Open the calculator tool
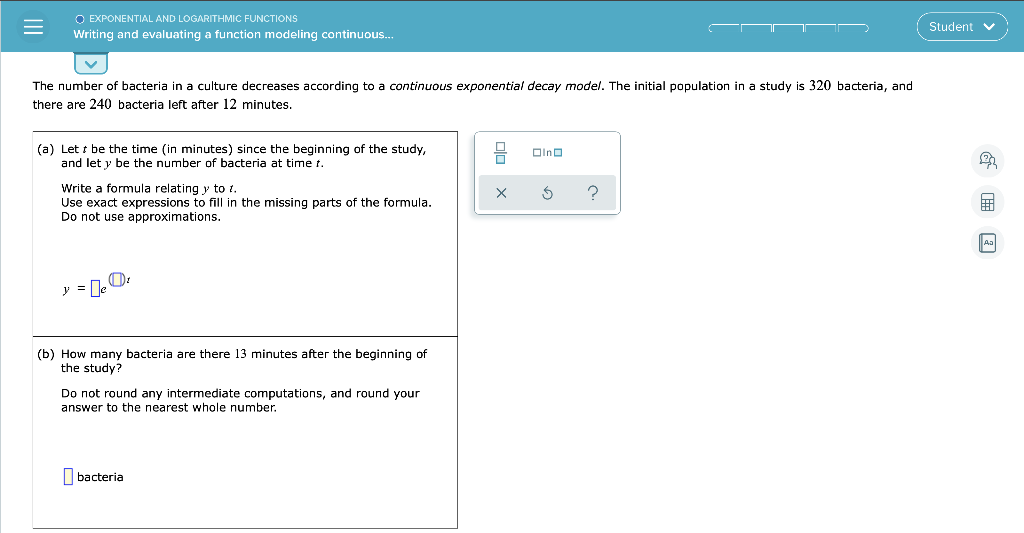The image size is (1024, 533). [987, 202]
